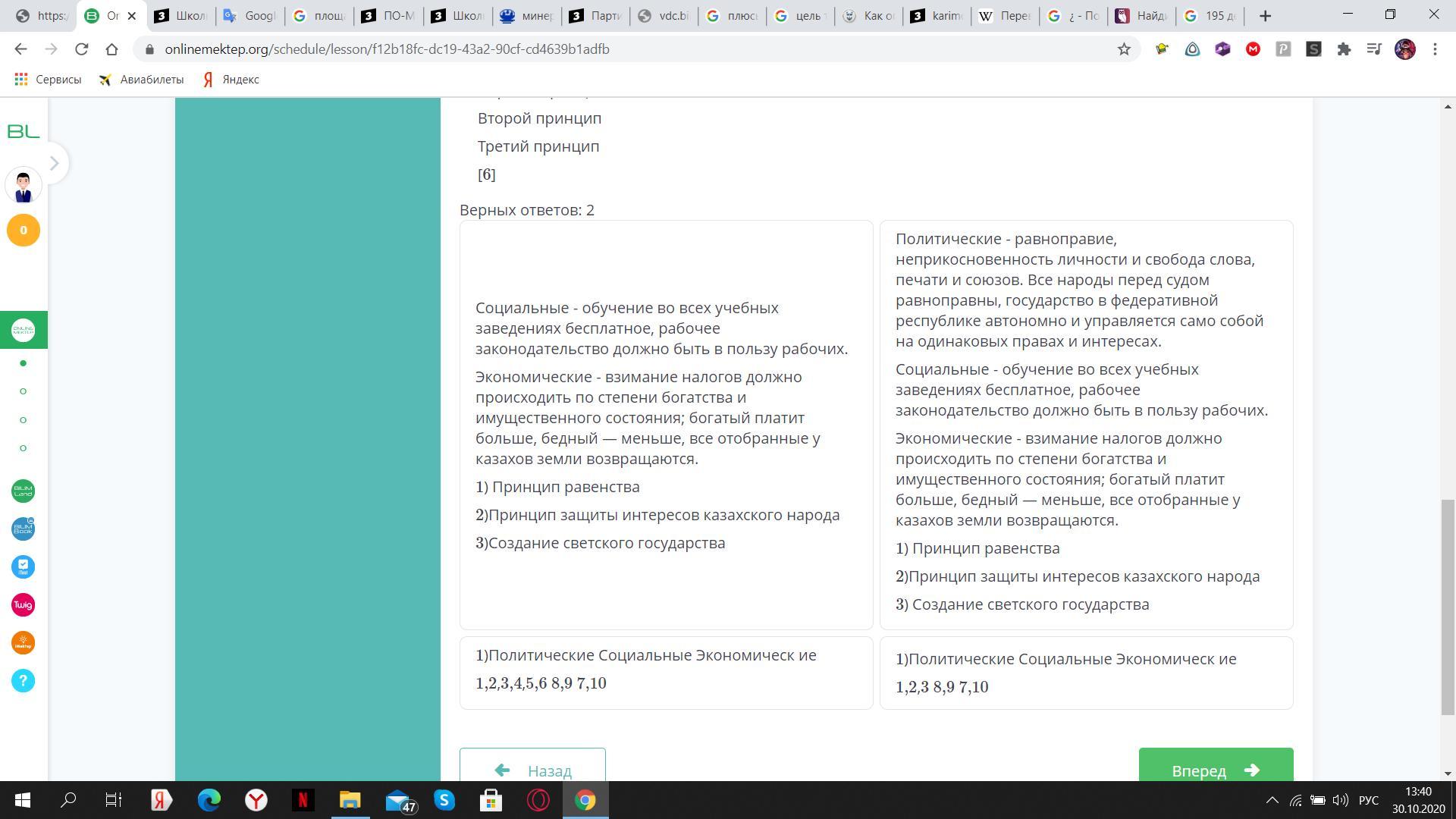The image size is (1456, 819).
Task: Open the 'Яндекс' bookmark
Action: click(231, 80)
